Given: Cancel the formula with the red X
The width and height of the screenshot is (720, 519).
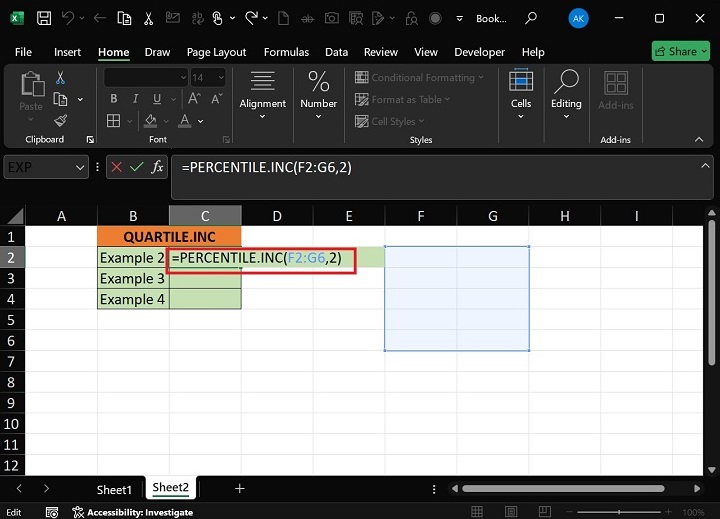Looking at the screenshot, I should coord(117,167).
